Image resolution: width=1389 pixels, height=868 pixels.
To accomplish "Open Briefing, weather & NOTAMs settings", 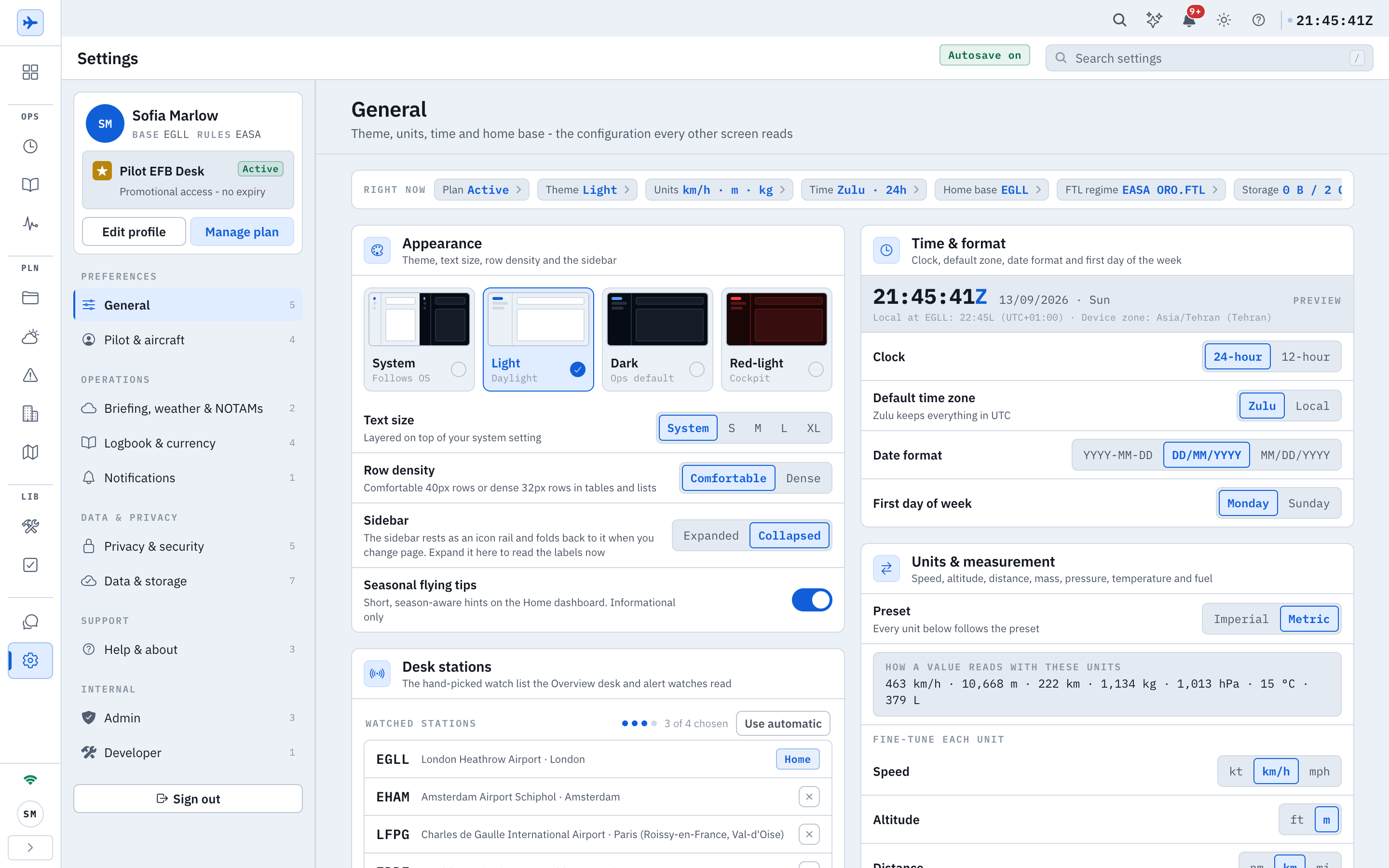I will (188, 408).
